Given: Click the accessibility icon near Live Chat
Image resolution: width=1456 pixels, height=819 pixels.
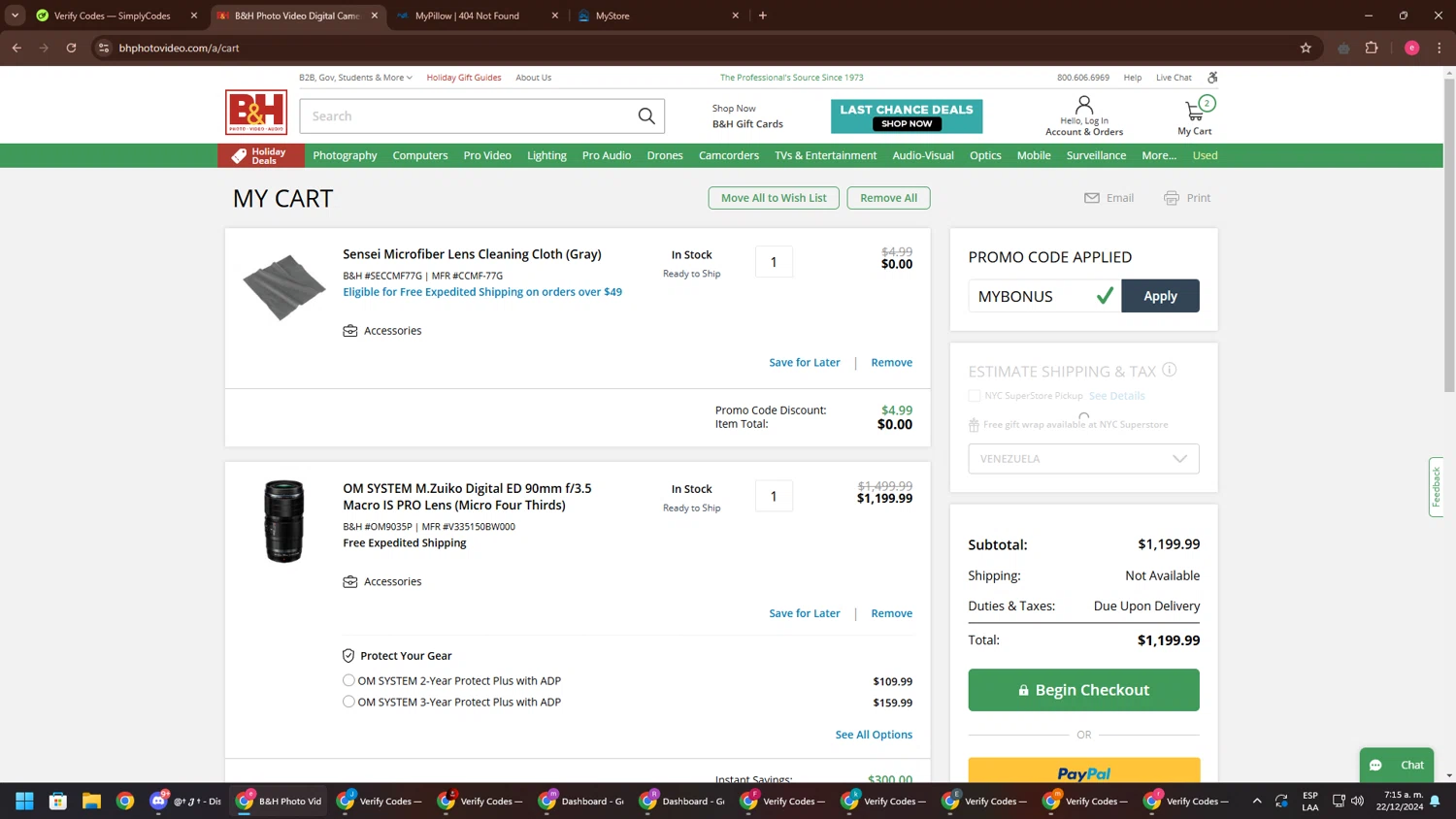Looking at the screenshot, I should (x=1212, y=77).
